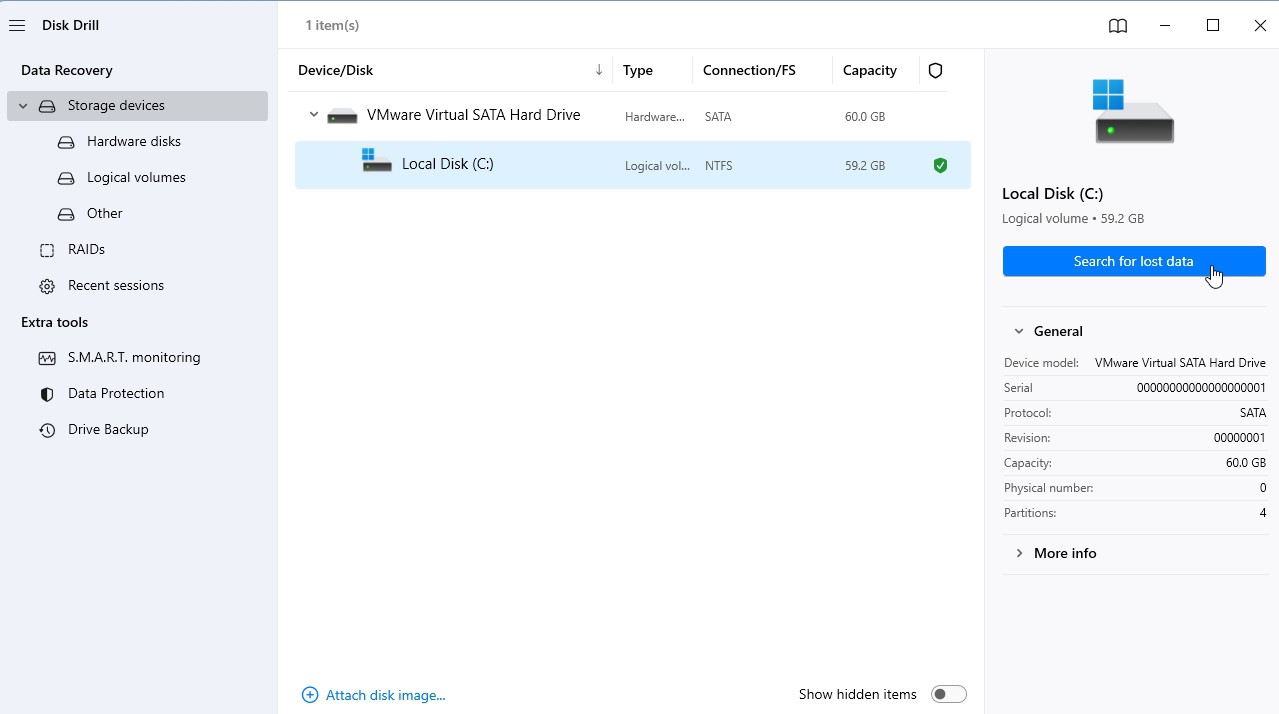Click the large drive image in details panel
The width and height of the screenshot is (1279, 714).
point(1133,111)
